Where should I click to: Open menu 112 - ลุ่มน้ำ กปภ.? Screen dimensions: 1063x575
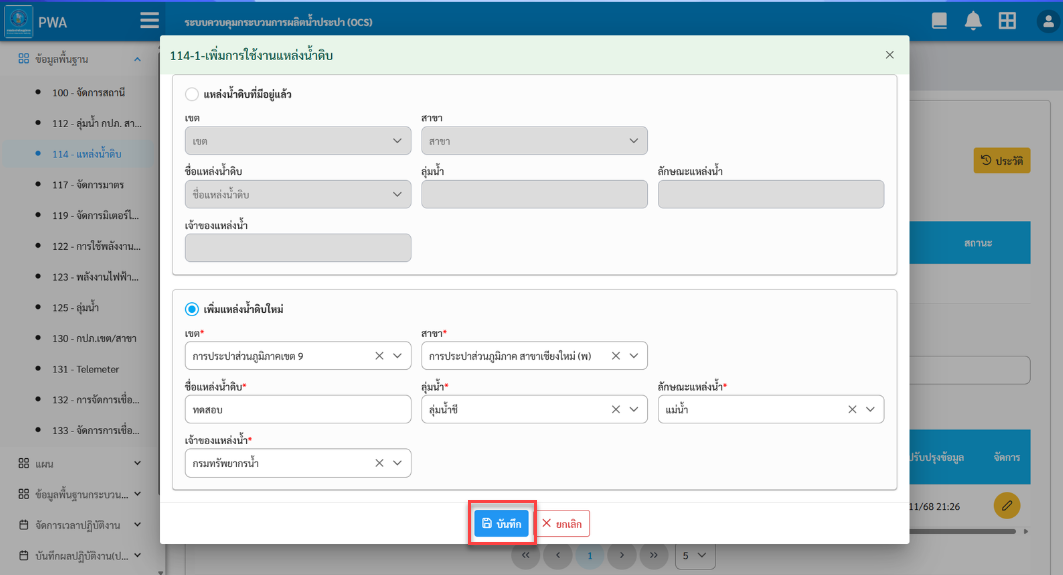[x=97, y=123]
